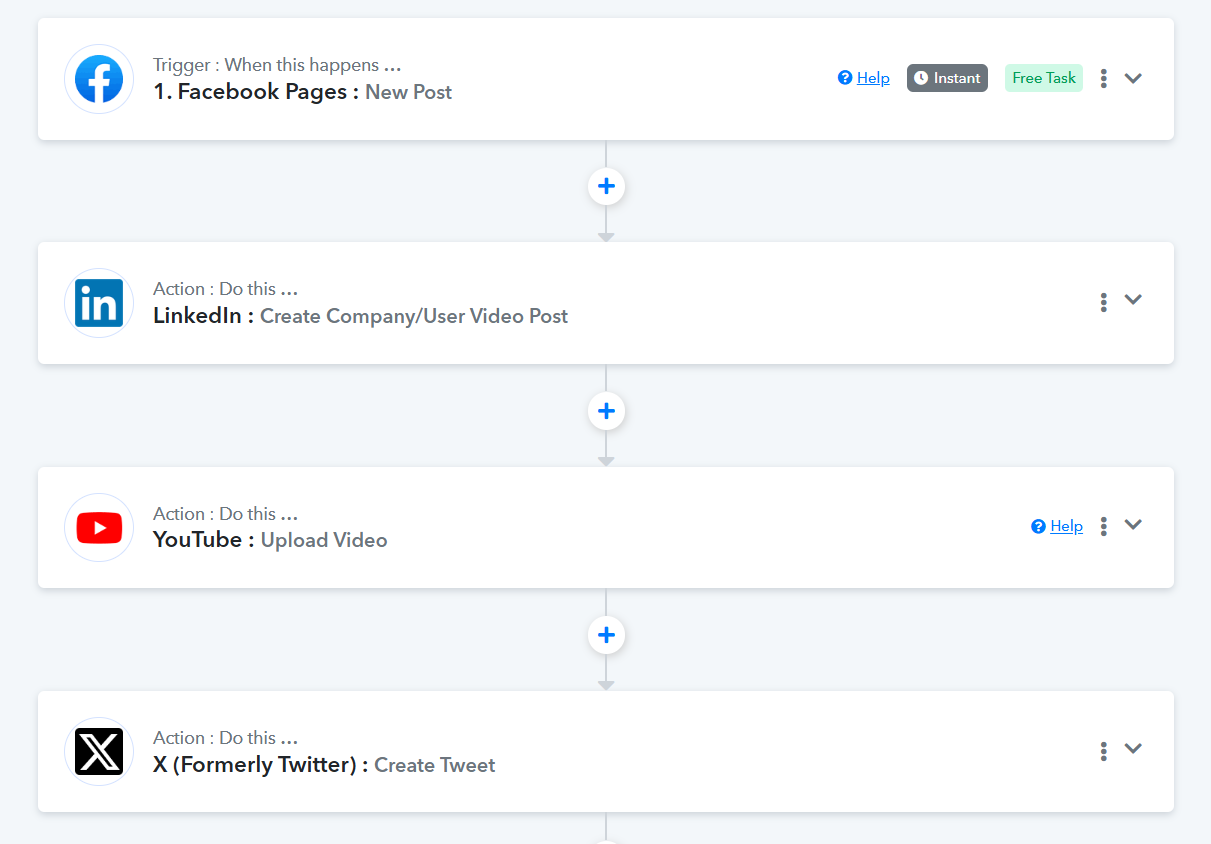1211x844 pixels.
Task: Click the LinkedIn app icon
Action: tap(99, 303)
